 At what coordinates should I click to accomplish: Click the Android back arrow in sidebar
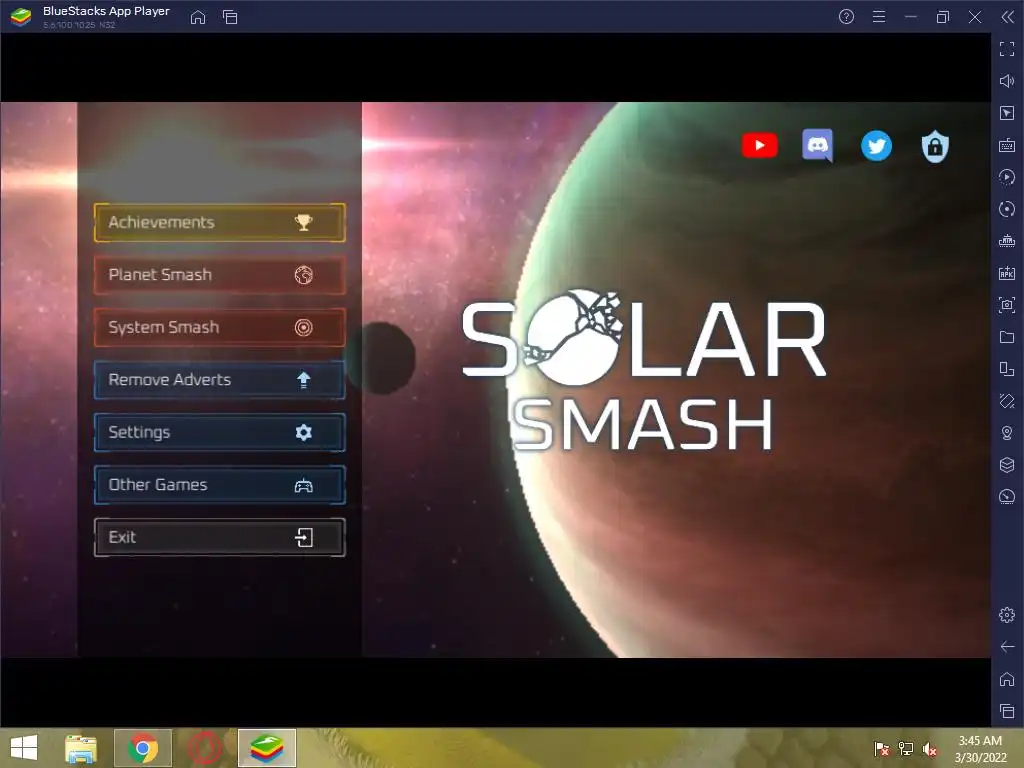pyautogui.click(x=1007, y=647)
